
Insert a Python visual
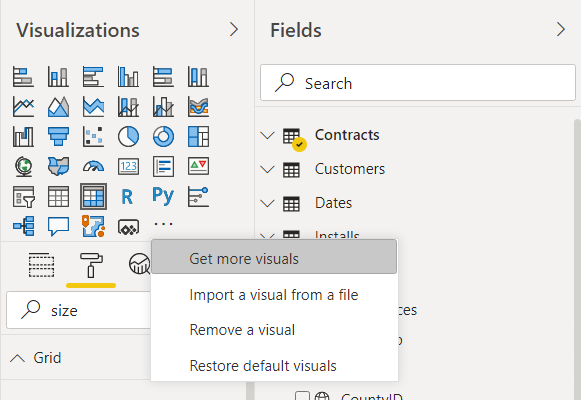163,196
